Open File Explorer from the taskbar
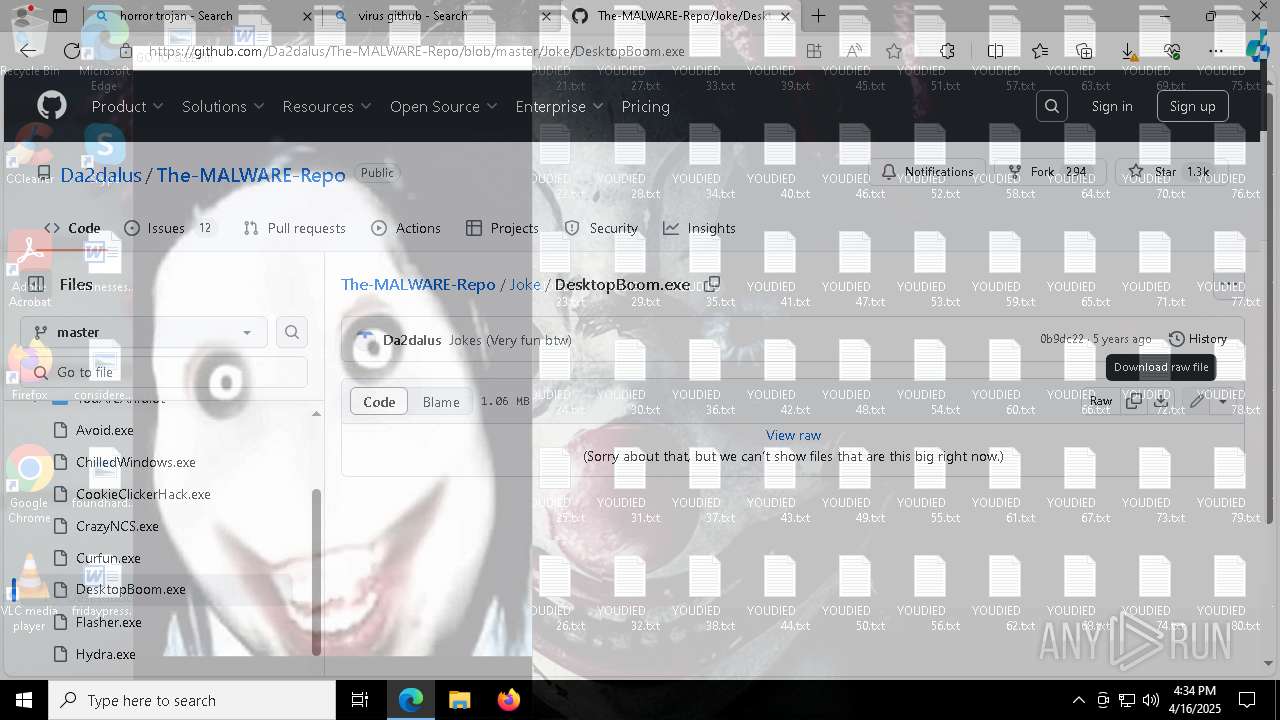 (x=459, y=700)
